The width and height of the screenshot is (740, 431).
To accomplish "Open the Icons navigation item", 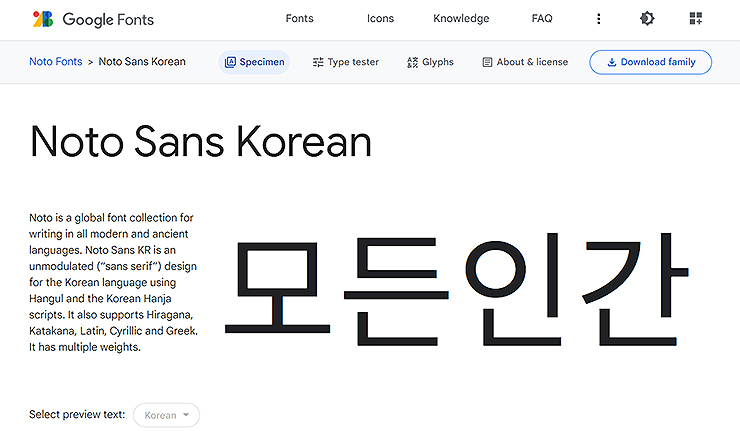I will pyautogui.click(x=380, y=18).
